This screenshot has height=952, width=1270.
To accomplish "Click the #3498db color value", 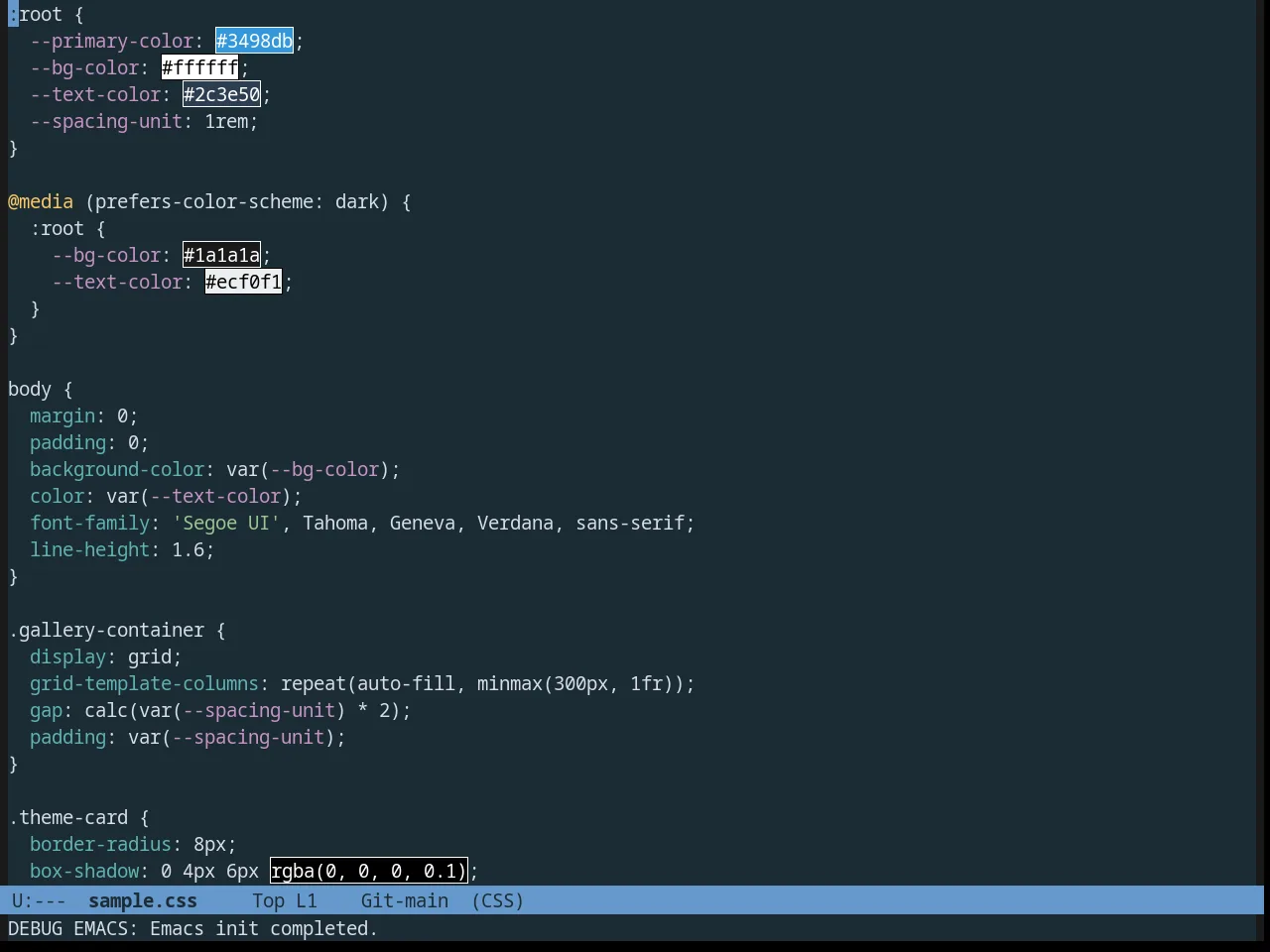I will tap(255, 41).
